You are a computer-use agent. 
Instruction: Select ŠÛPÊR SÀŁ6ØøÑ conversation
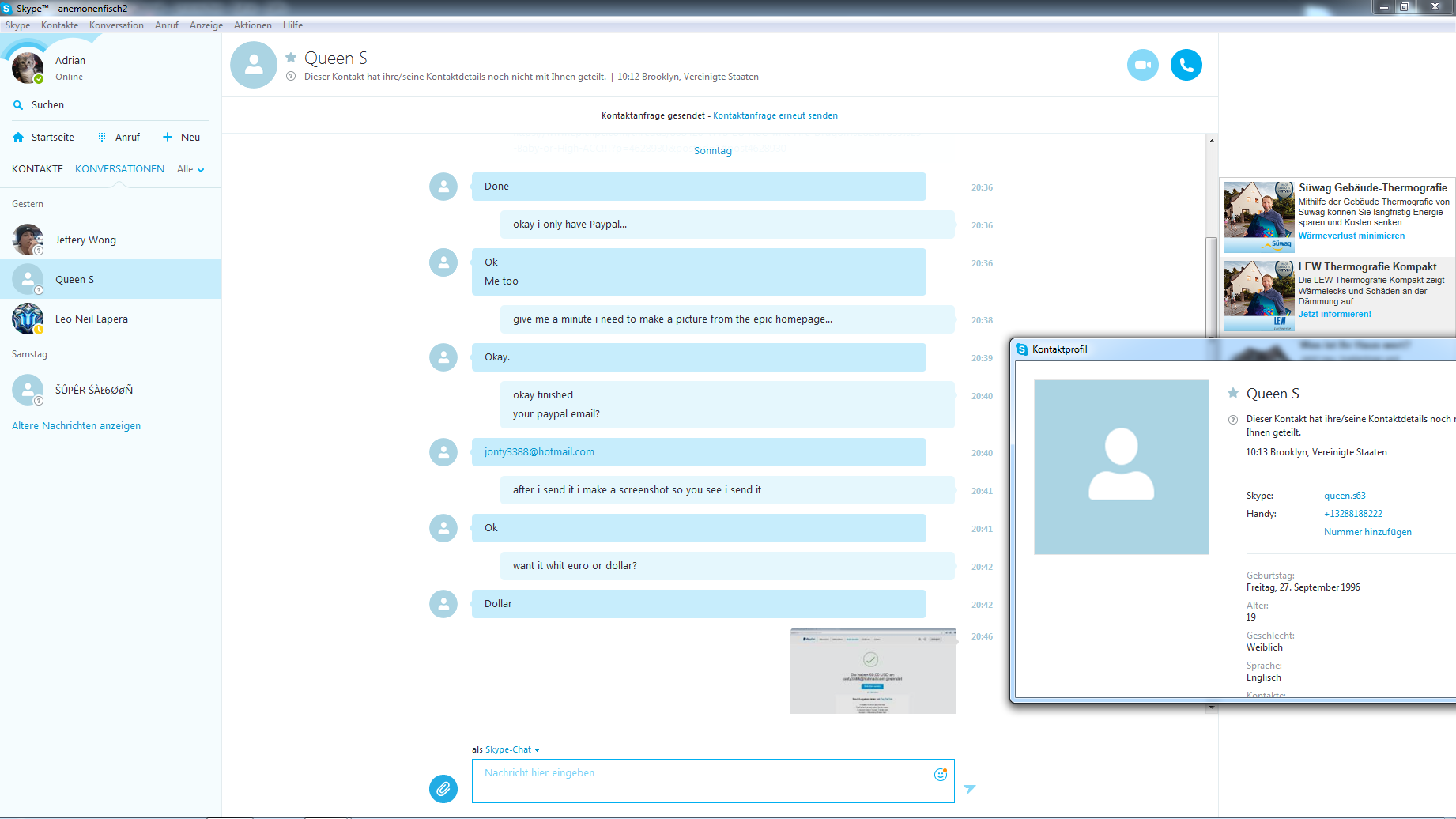(x=111, y=390)
